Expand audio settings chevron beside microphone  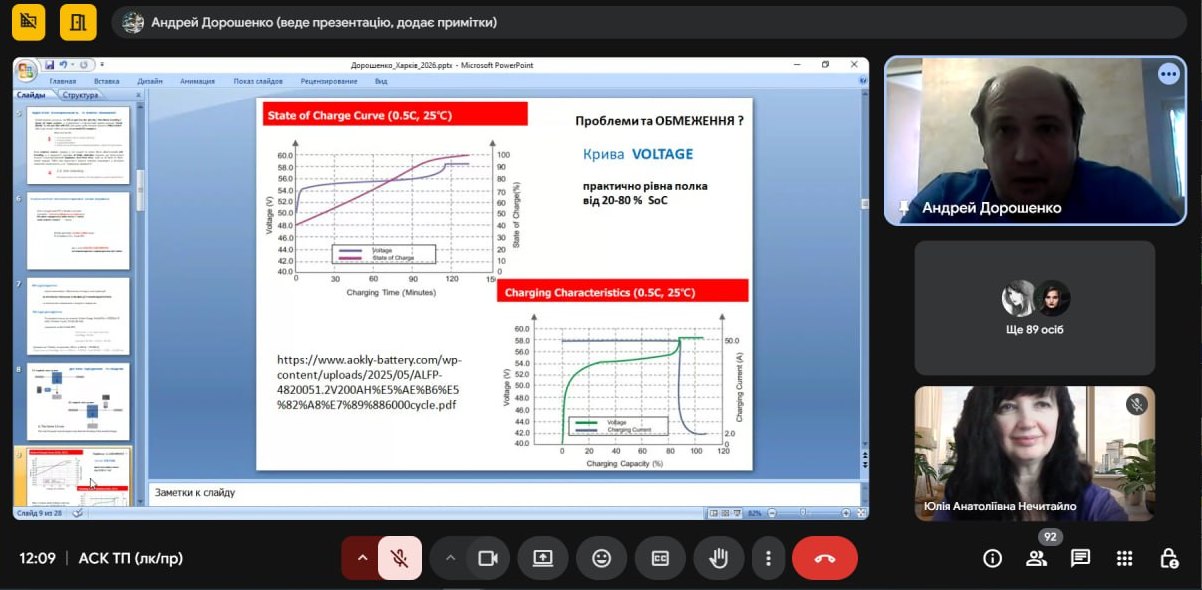click(x=361, y=558)
